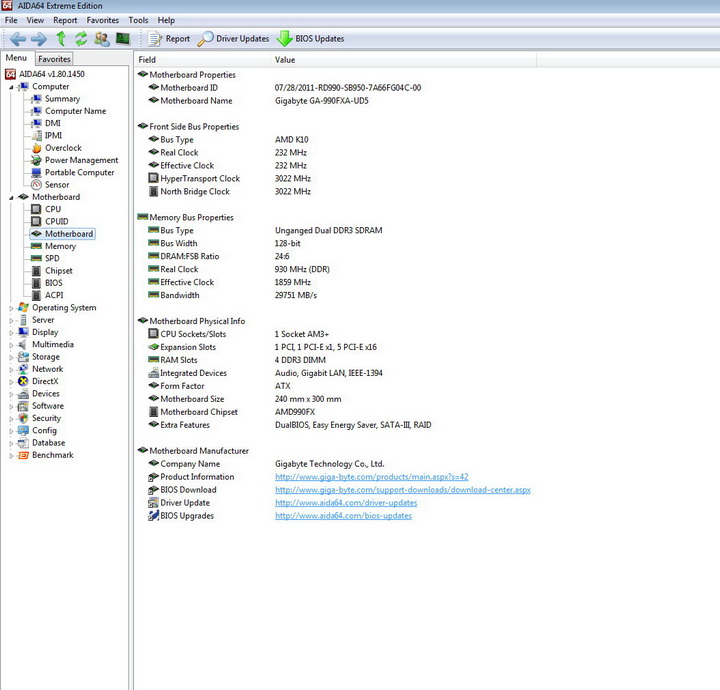
Task: Open the aida64.com bios-updates link
Action: (x=343, y=516)
